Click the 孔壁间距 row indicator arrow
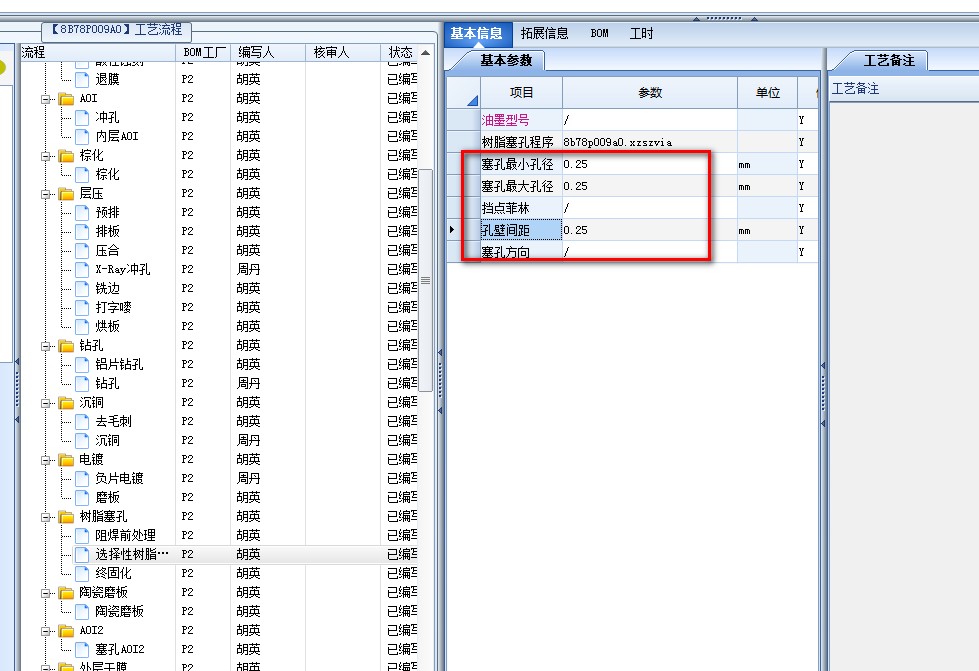Image resolution: width=979 pixels, height=671 pixels. (453, 230)
